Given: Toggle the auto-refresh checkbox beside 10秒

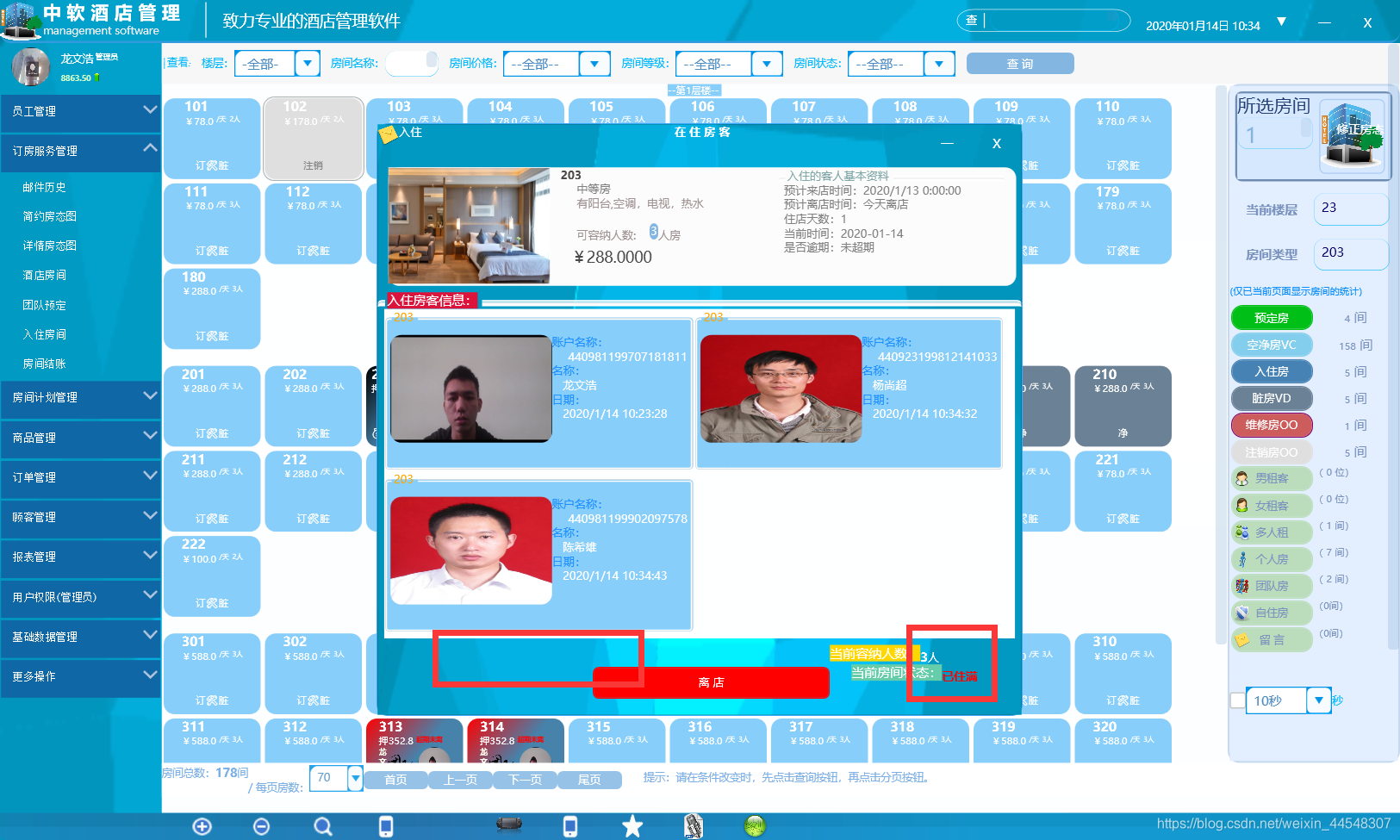Looking at the screenshot, I should pyautogui.click(x=1238, y=700).
